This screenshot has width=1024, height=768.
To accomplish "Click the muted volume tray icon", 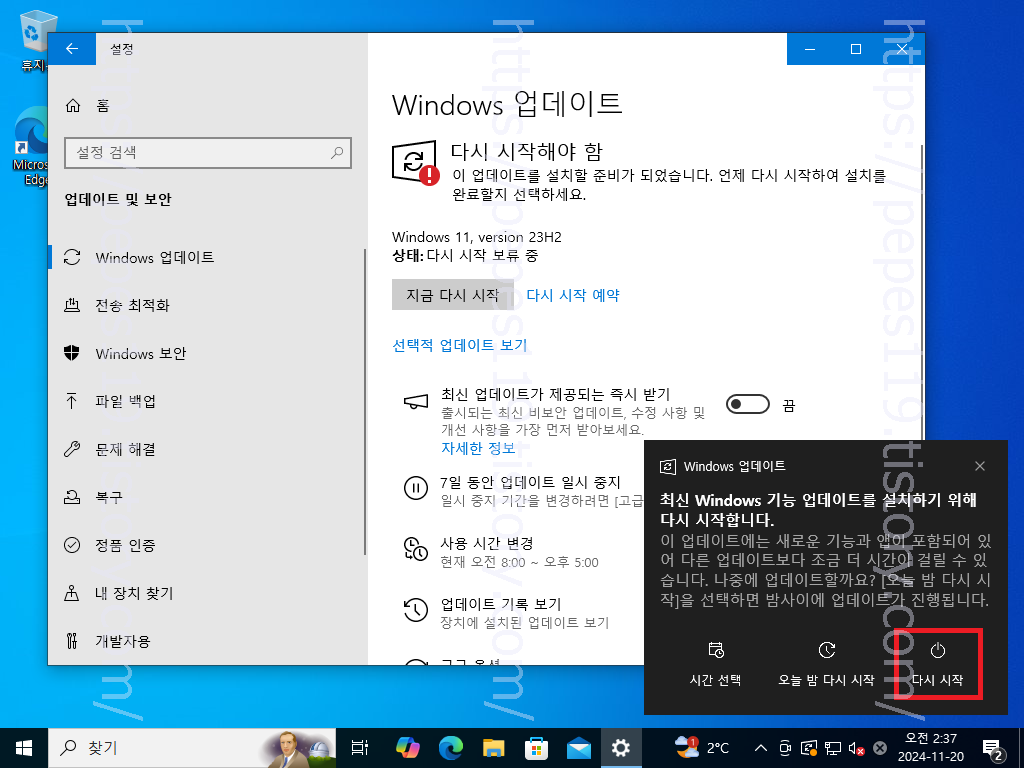I will point(856,748).
